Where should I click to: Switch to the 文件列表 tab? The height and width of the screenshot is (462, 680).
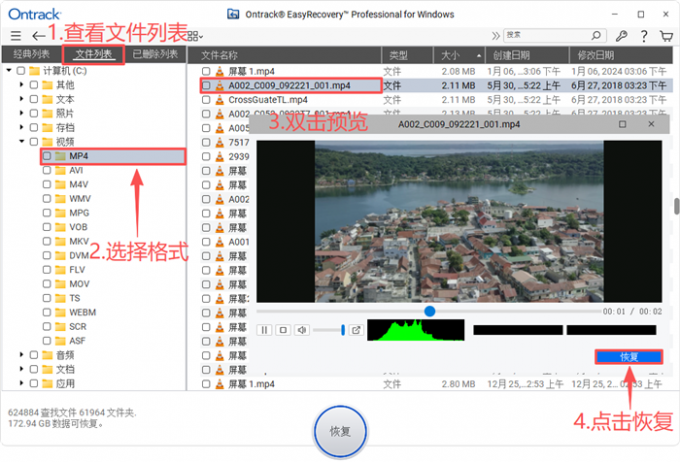94,54
